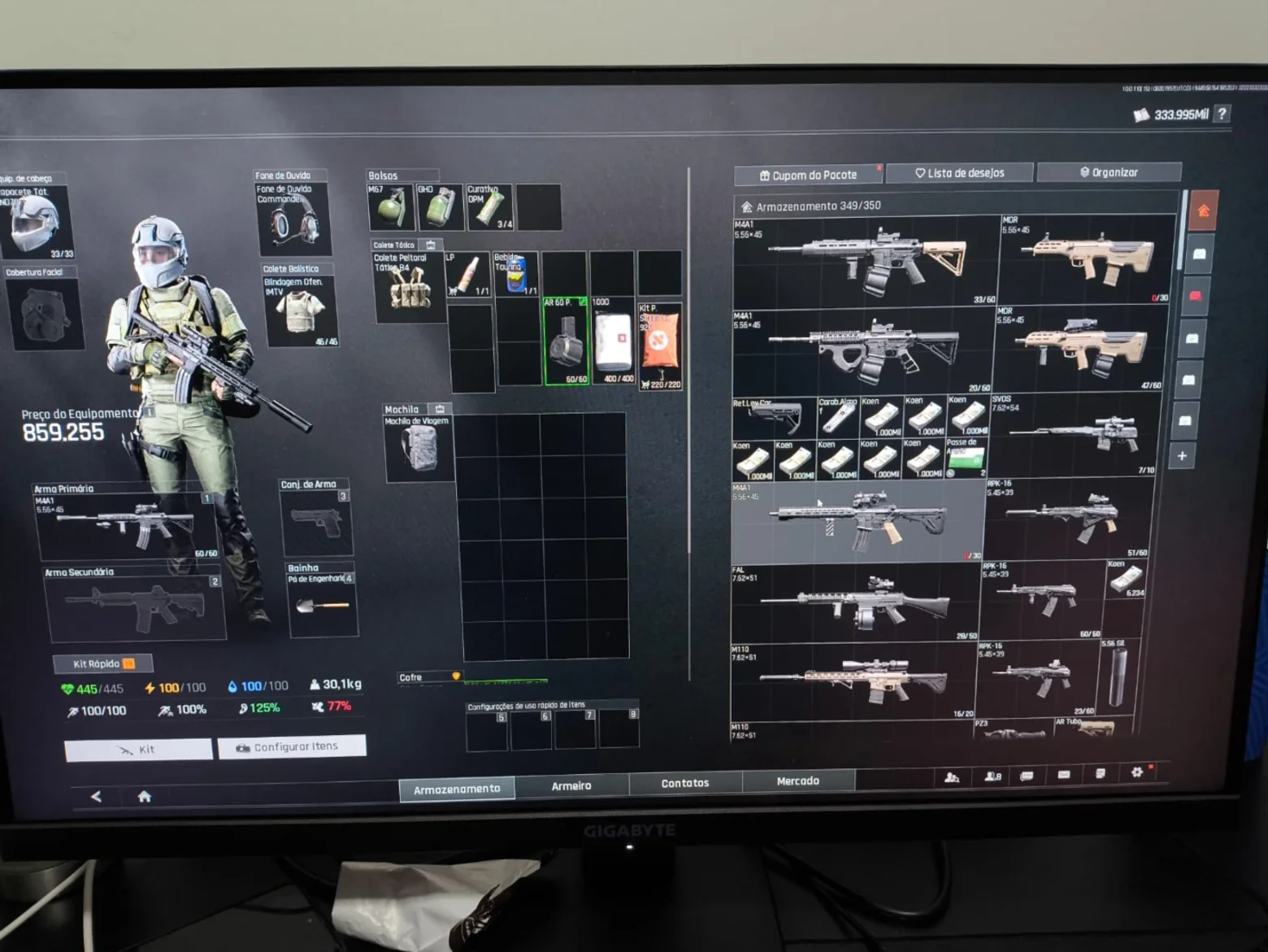Go back with the left arrow icon
The height and width of the screenshot is (952, 1268).
coord(96,797)
